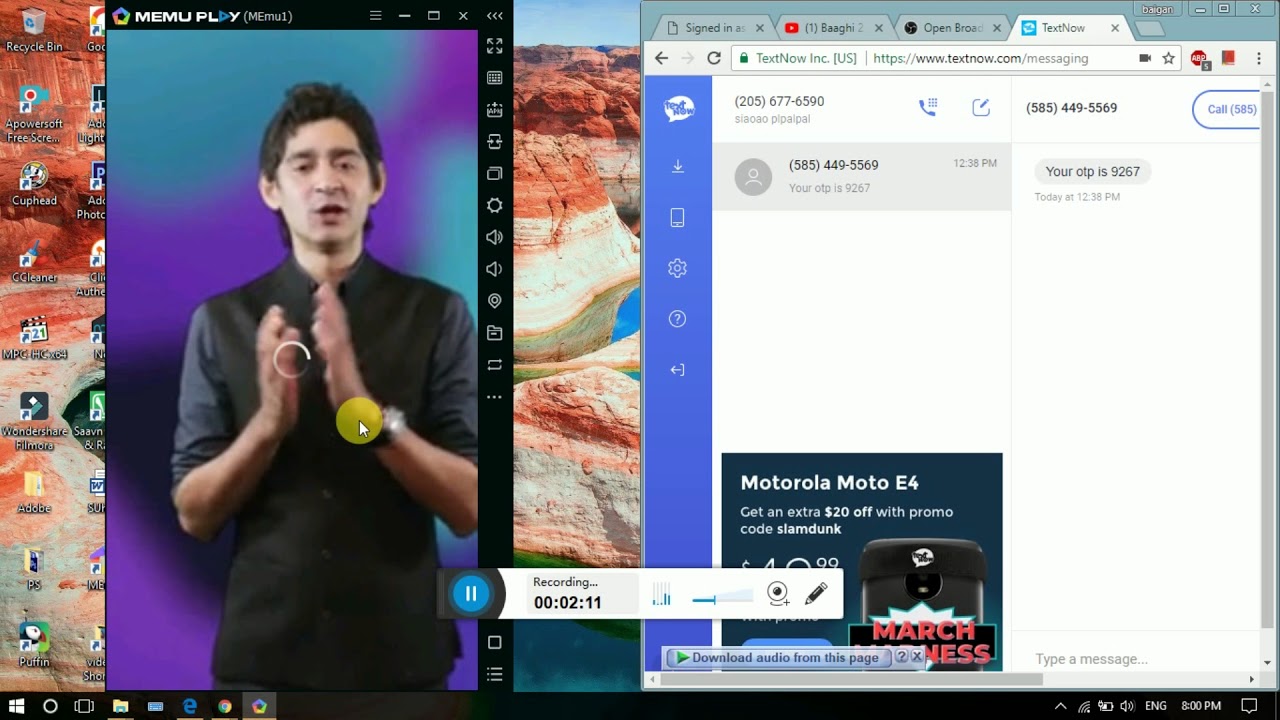This screenshot has height=720, width=1280.
Task: Select the Recycle Bin desktop icon
Action: 34,30
